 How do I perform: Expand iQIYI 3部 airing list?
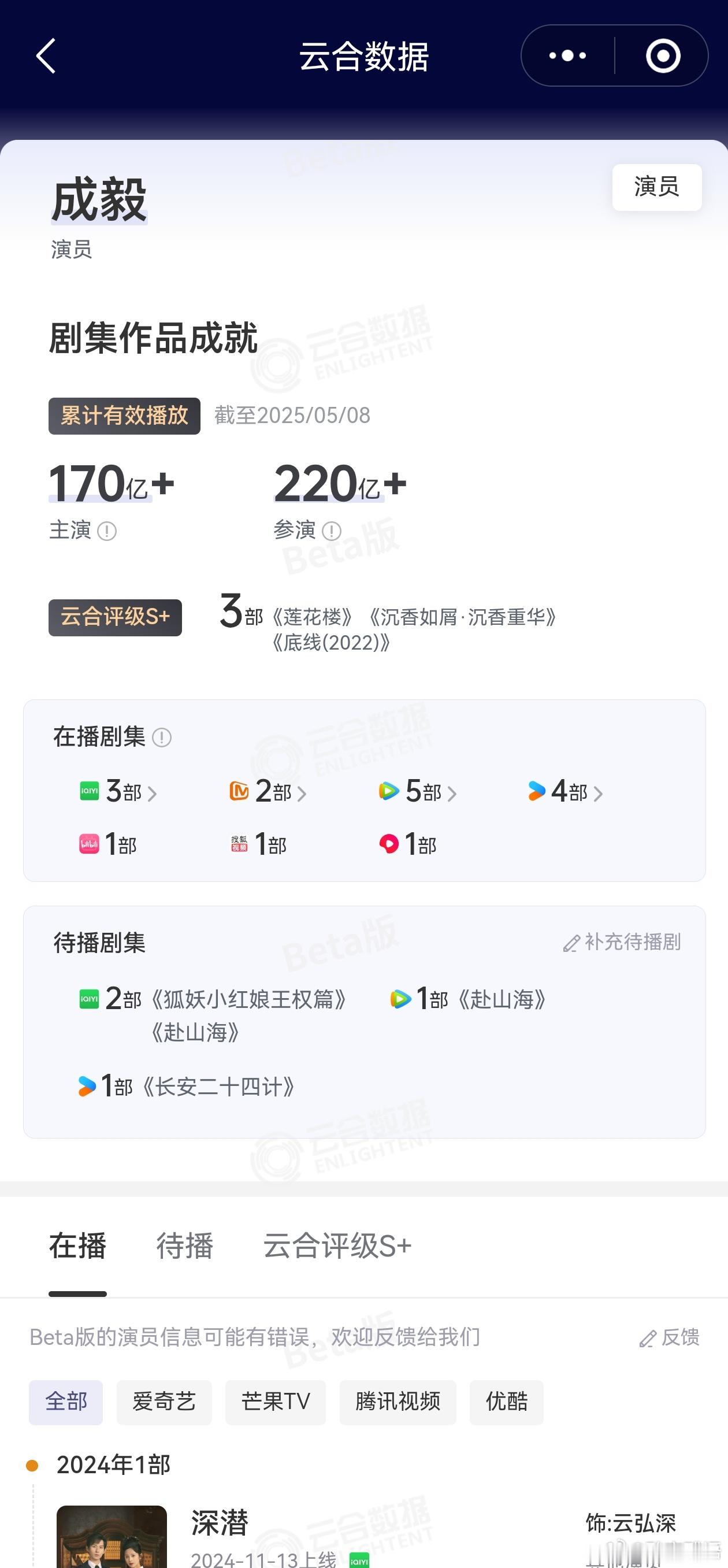(118, 792)
